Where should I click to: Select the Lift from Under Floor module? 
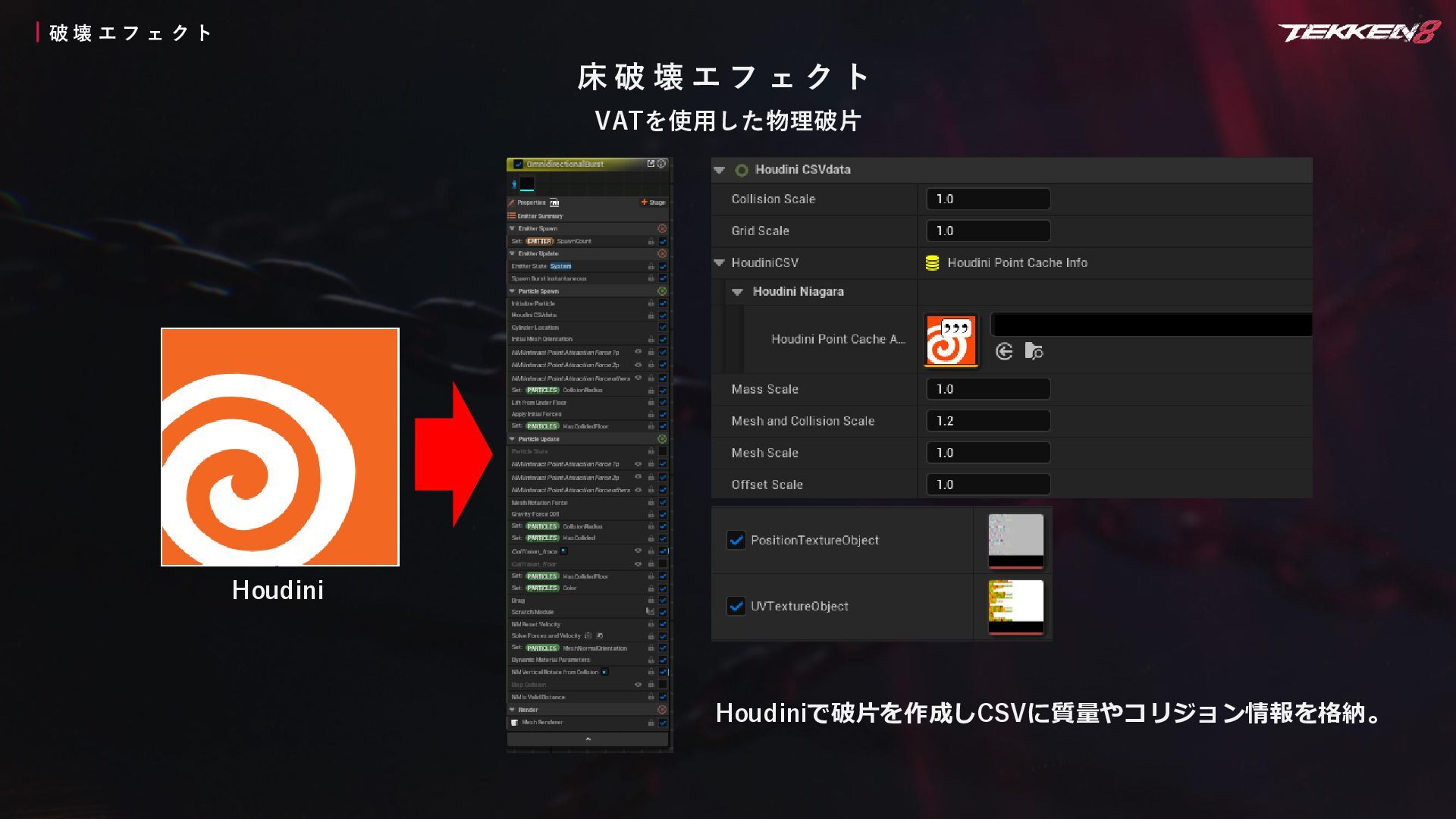tap(588, 403)
